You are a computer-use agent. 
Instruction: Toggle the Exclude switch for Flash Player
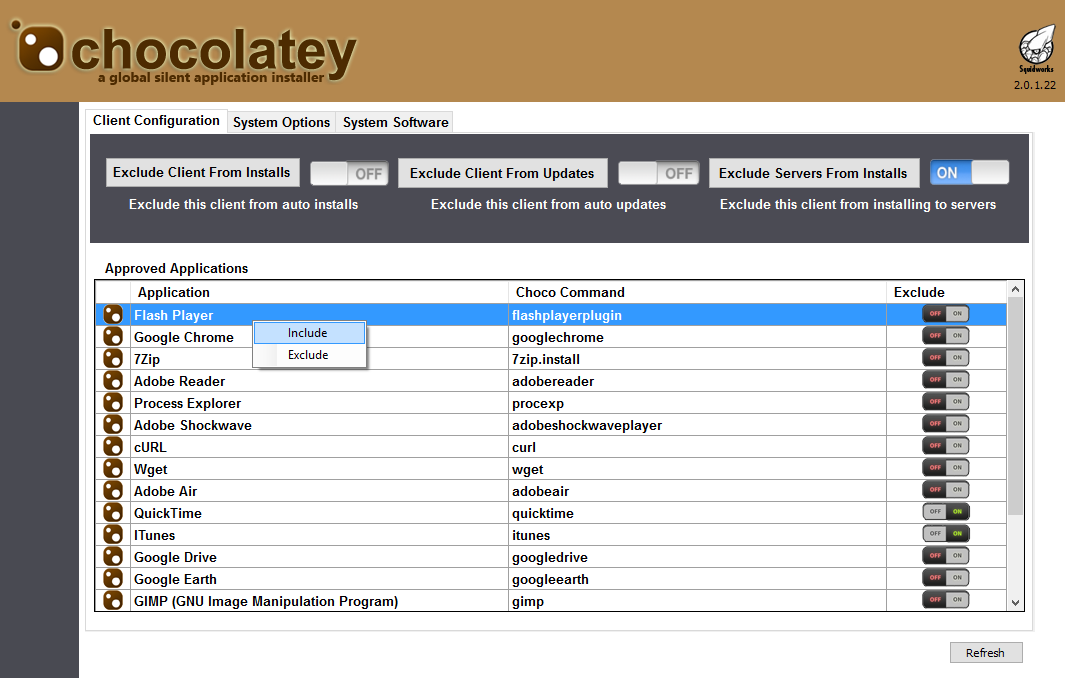945,313
